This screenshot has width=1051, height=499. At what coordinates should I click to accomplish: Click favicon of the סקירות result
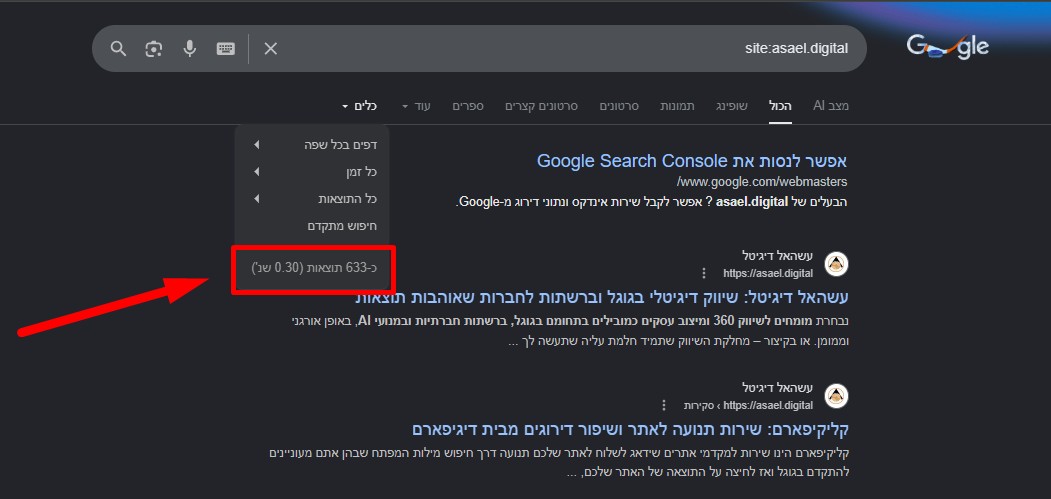point(837,396)
